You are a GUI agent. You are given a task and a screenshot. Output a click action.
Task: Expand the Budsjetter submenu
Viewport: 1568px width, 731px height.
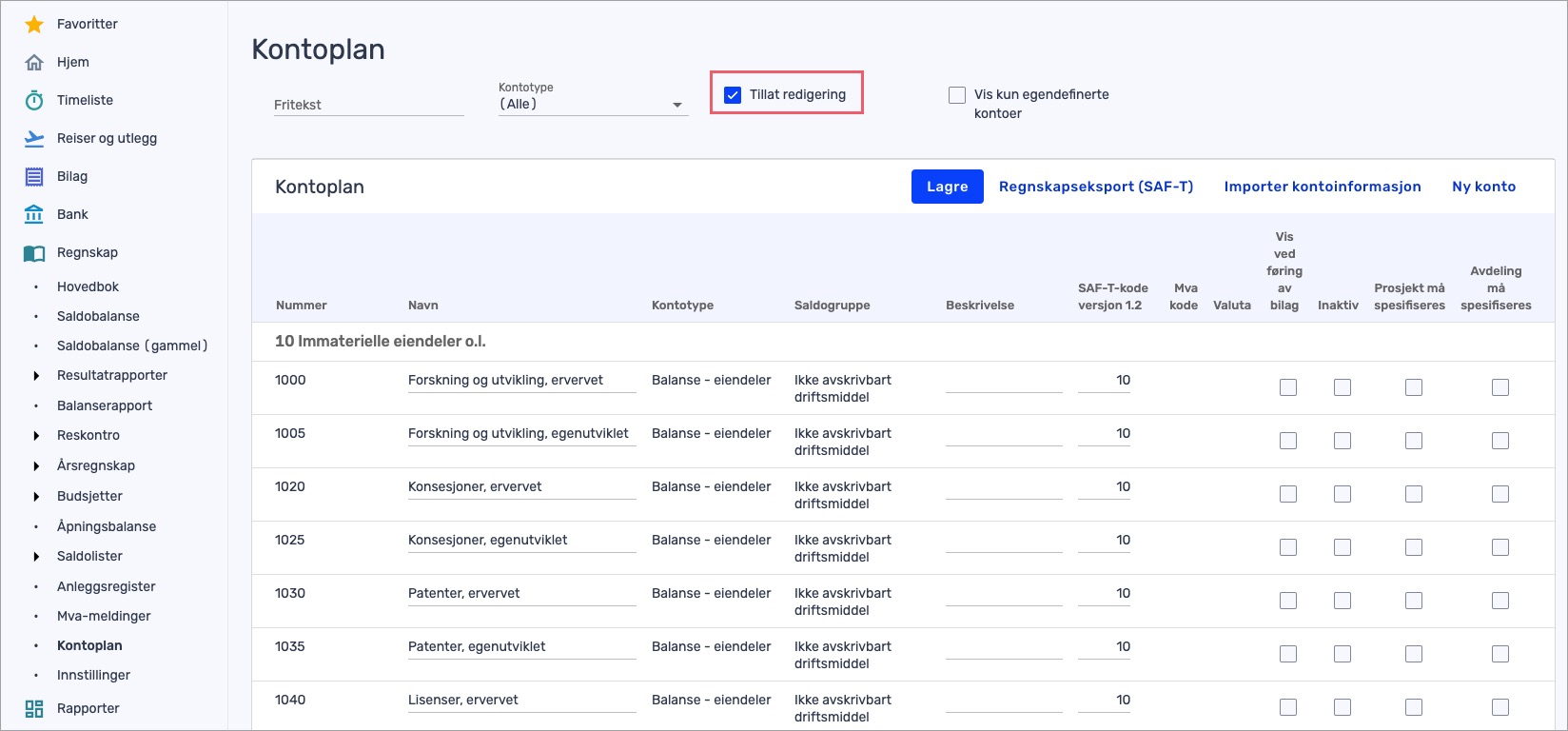36,497
